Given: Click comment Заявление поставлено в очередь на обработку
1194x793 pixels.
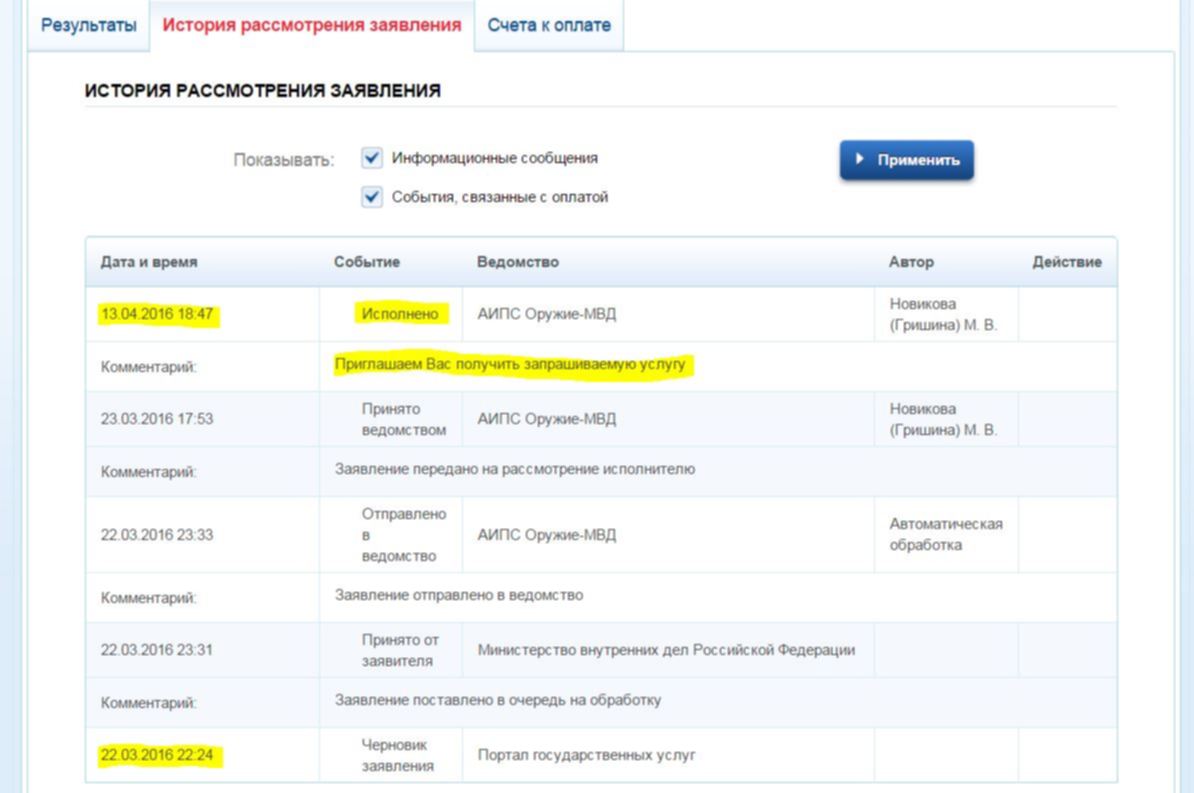Looking at the screenshot, I should click(x=497, y=700).
